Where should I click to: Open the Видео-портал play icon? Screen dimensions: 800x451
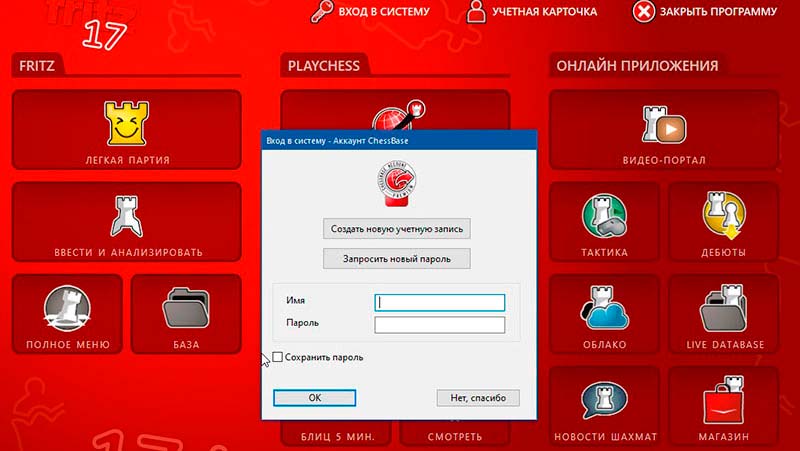click(x=664, y=124)
